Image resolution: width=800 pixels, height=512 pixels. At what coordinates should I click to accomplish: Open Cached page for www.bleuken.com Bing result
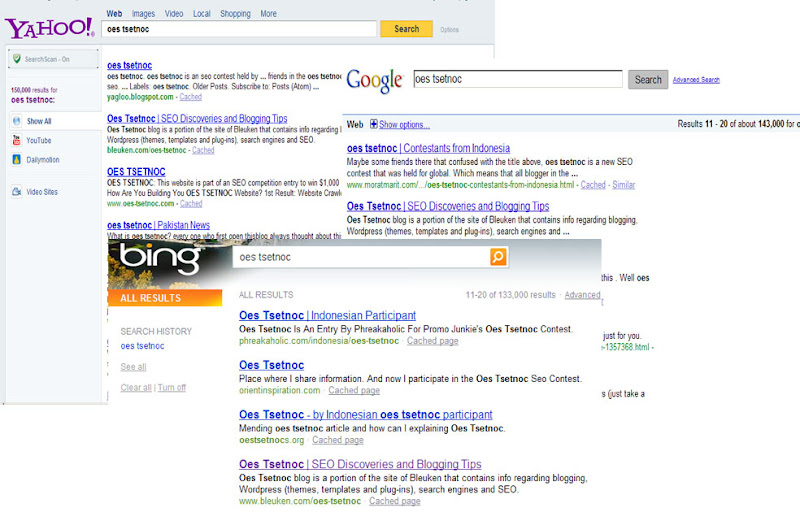[x=394, y=501]
